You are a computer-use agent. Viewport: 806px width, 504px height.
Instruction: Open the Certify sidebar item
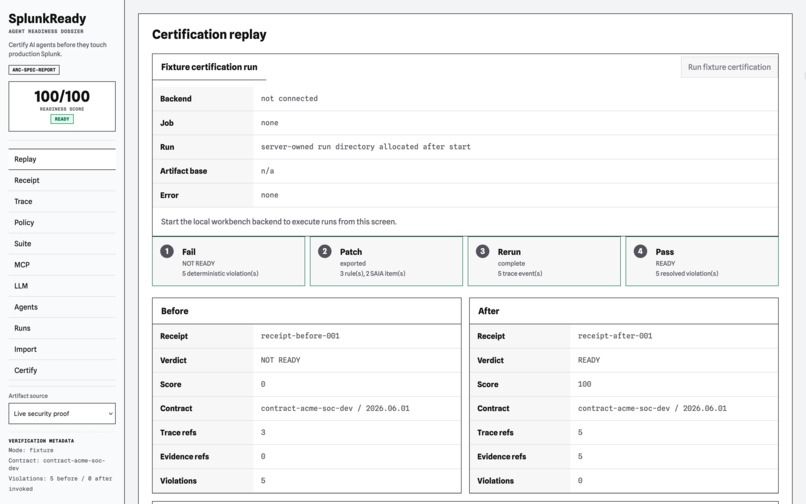point(62,370)
